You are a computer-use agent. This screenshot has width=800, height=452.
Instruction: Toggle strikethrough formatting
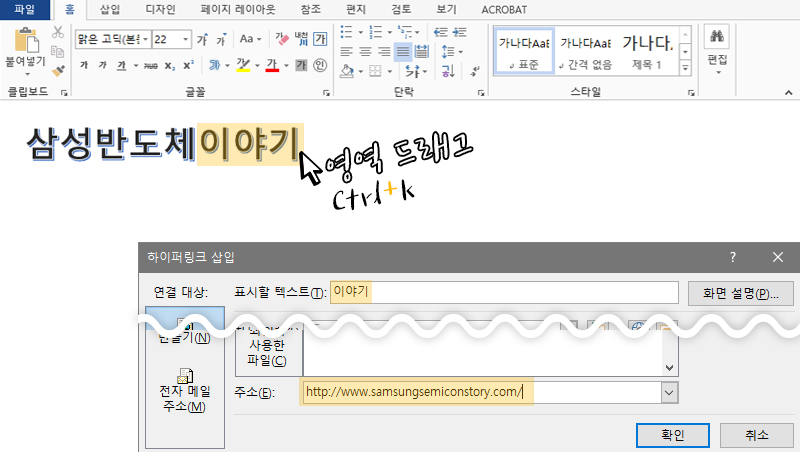(x=151, y=66)
